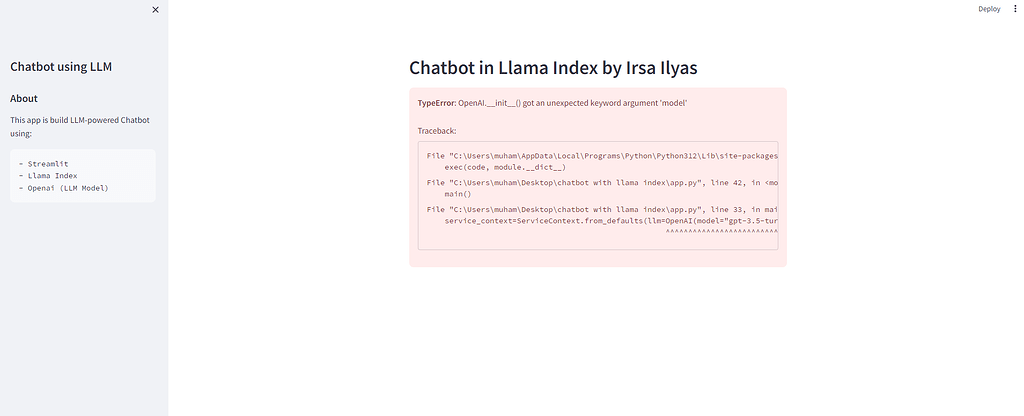The height and width of the screenshot is (416, 1024).
Task: Click the caret underline row in traceback
Action: pyautogui.click(x=722, y=231)
